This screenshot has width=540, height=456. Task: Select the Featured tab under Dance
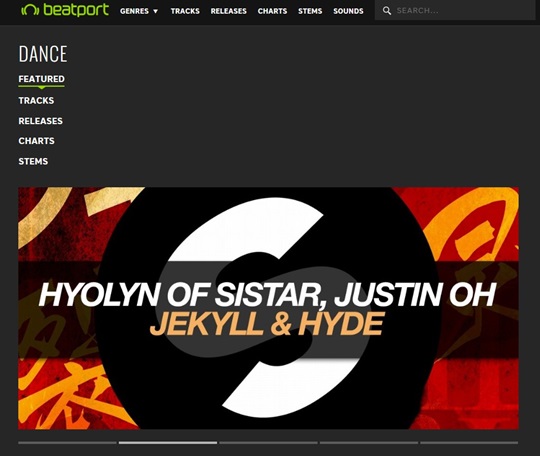tap(41, 79)
